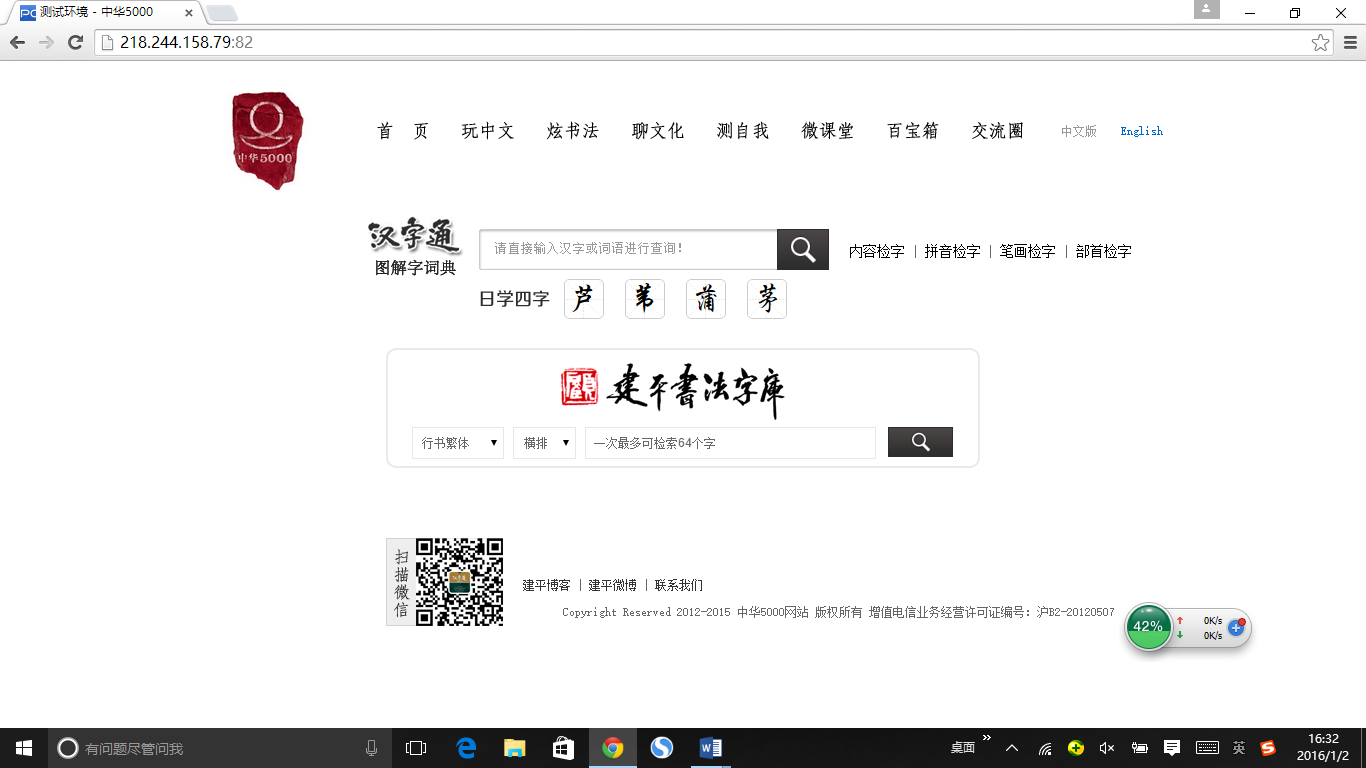Click the browser forward arrow
The image size is (1366, 768).
click(x=46, y=42)
